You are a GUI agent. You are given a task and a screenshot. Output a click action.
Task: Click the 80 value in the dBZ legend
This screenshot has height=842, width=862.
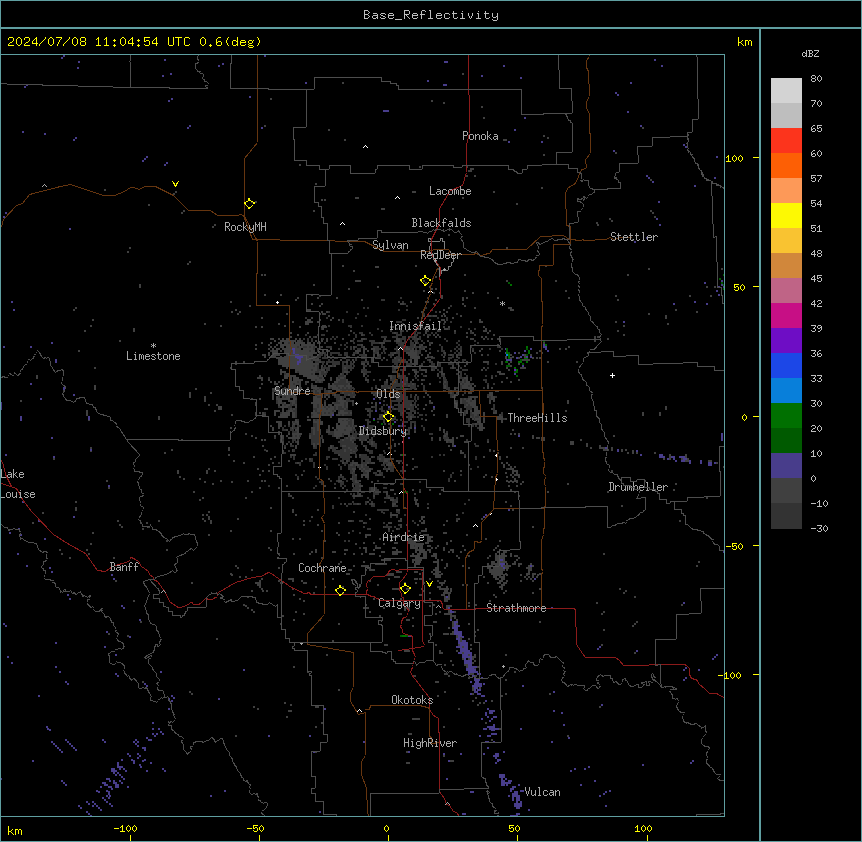(816, 79)
